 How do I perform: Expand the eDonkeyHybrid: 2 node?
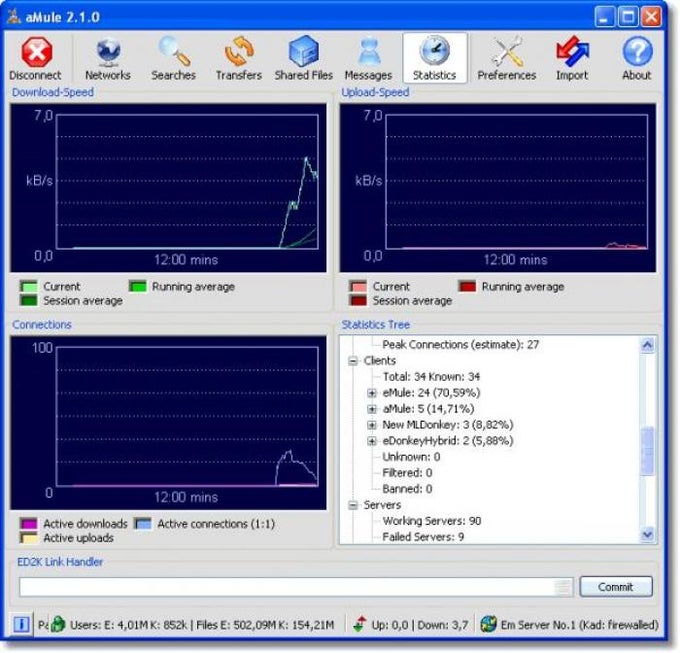click(x=372, y=441)
